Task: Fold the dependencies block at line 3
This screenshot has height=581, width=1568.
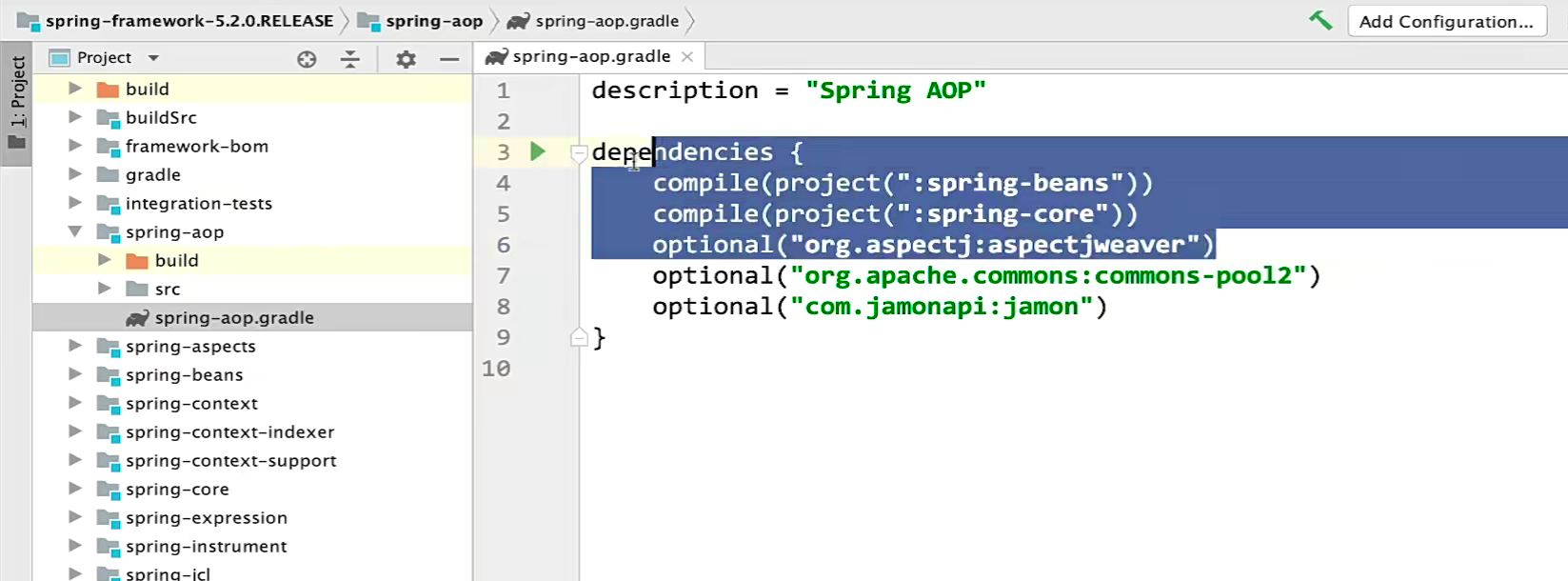Action: tap(578, 152)
